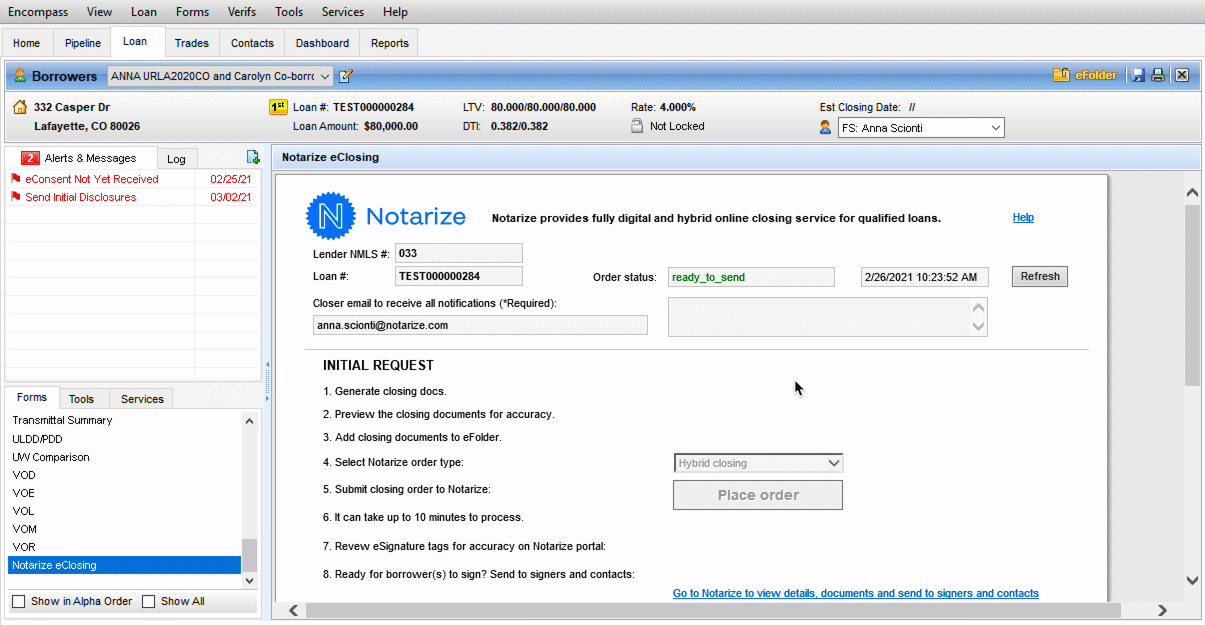
Task: Click the forms list scroll up arrow
Action: click(x=250, y=420)
